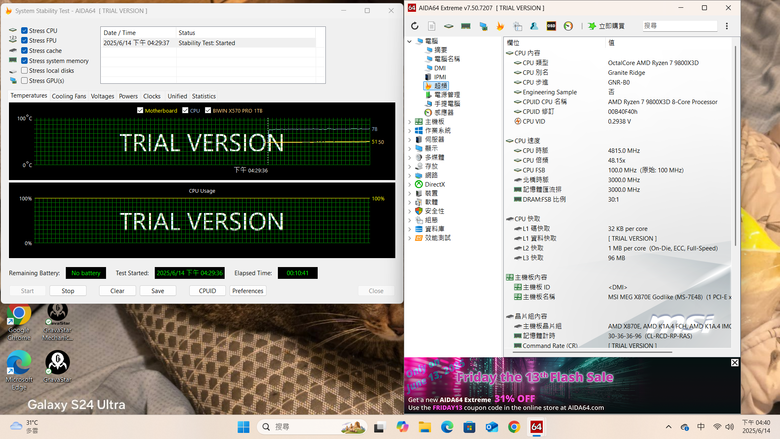Click the user/person icon in AIDA64 toolbar
780x439 pixels.
(534, 26)
